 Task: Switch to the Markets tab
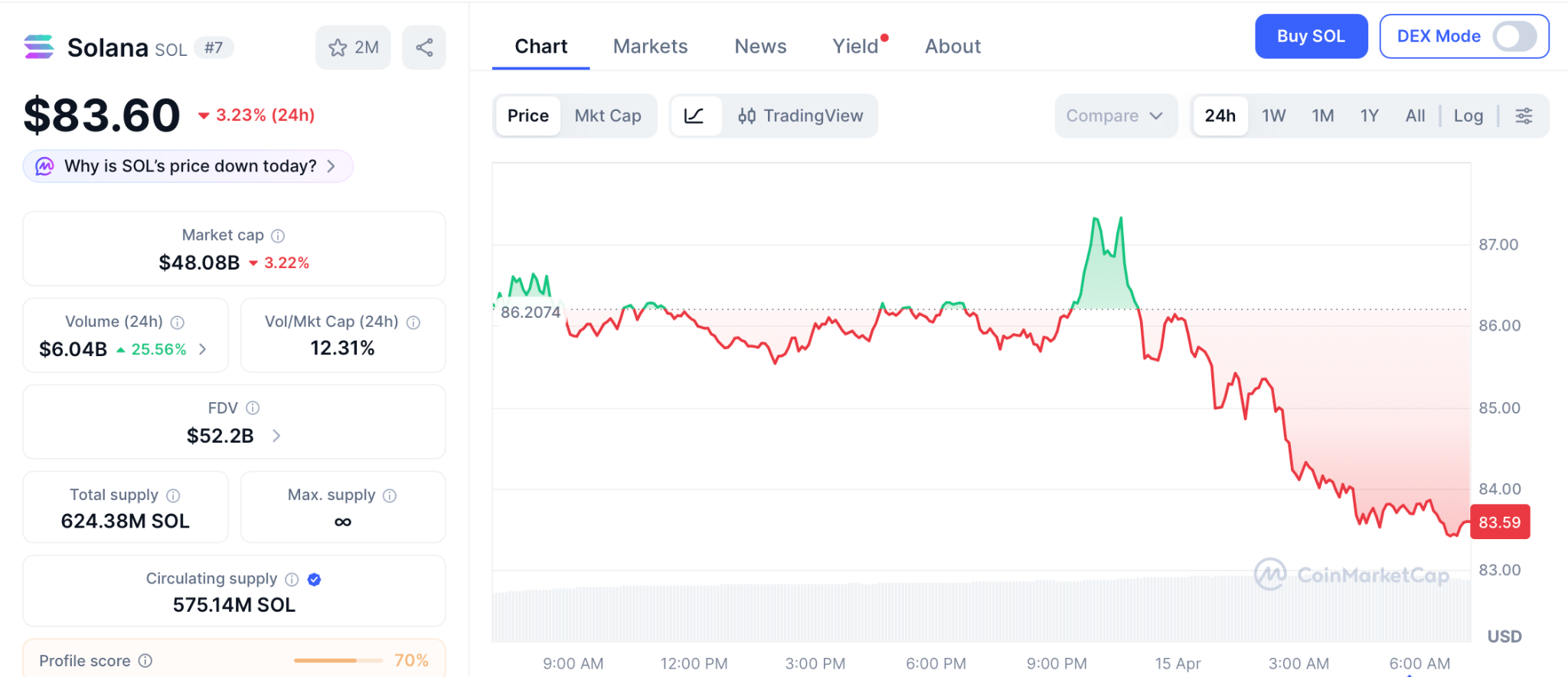pos(650,47)
